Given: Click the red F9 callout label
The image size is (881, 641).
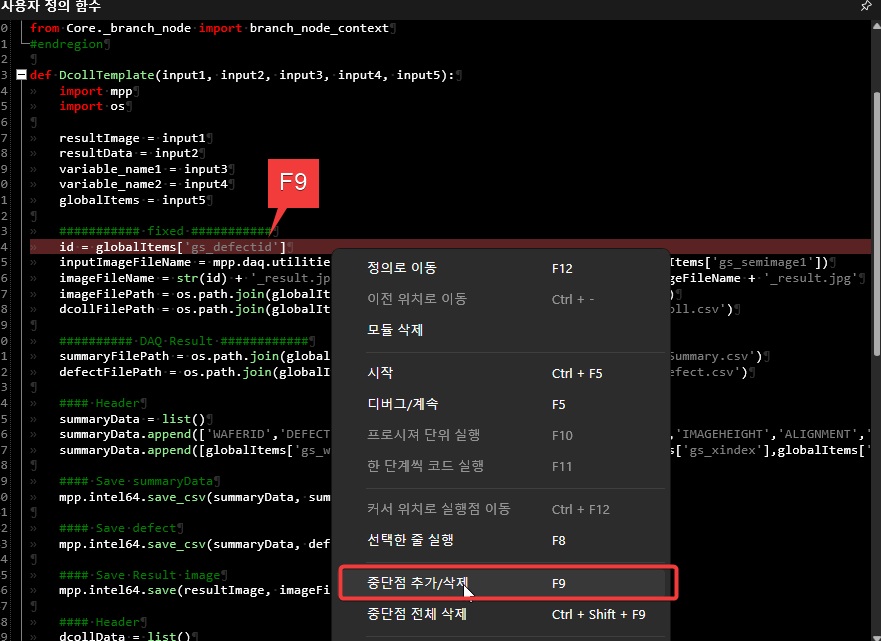Looking at the screenshot, I should (292, 183).
